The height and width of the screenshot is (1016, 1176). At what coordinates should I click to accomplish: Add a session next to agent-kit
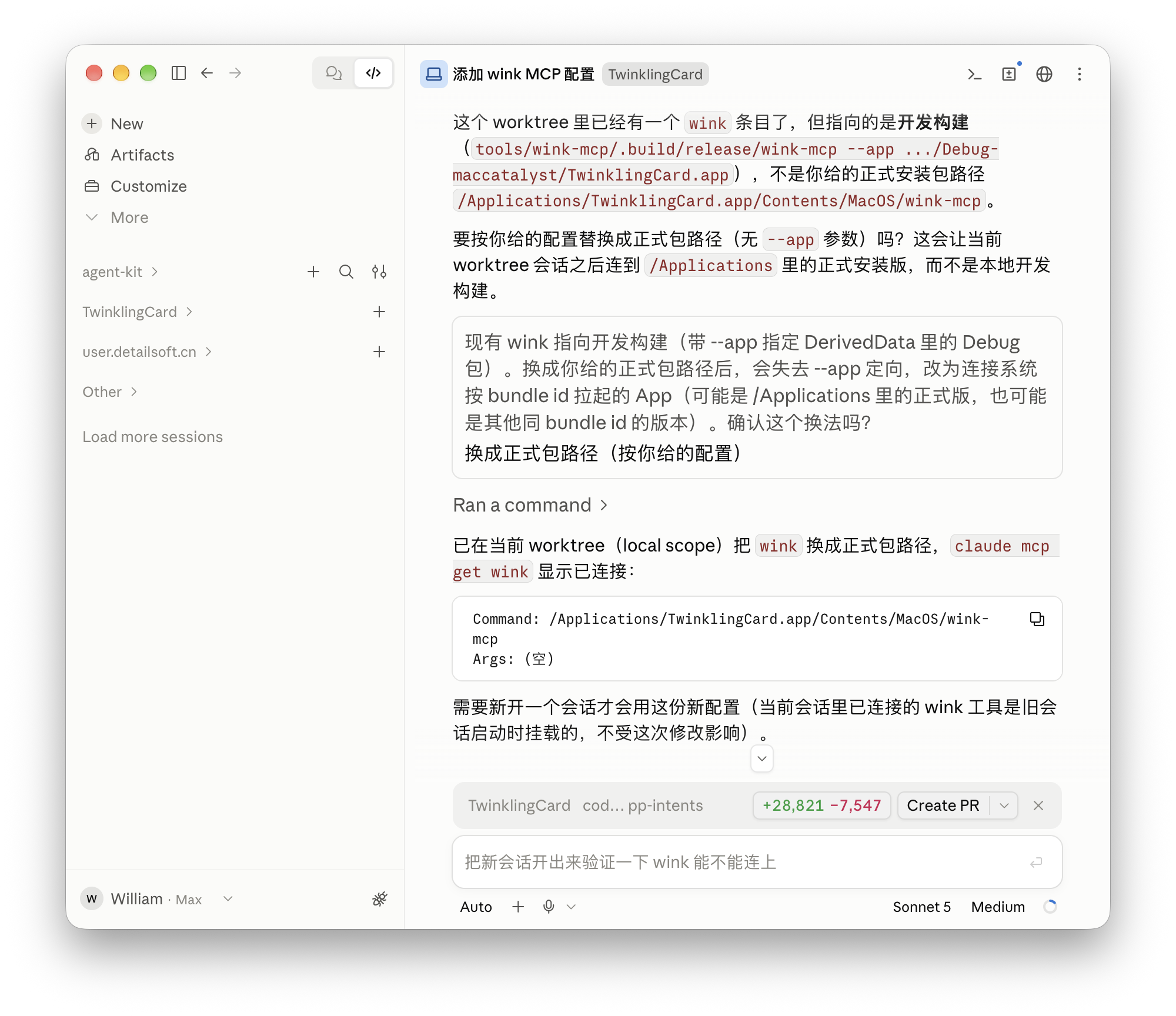click(313, 272)
